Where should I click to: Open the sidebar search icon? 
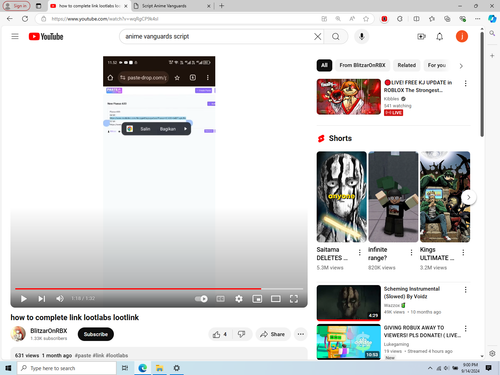tap(492, 33)
